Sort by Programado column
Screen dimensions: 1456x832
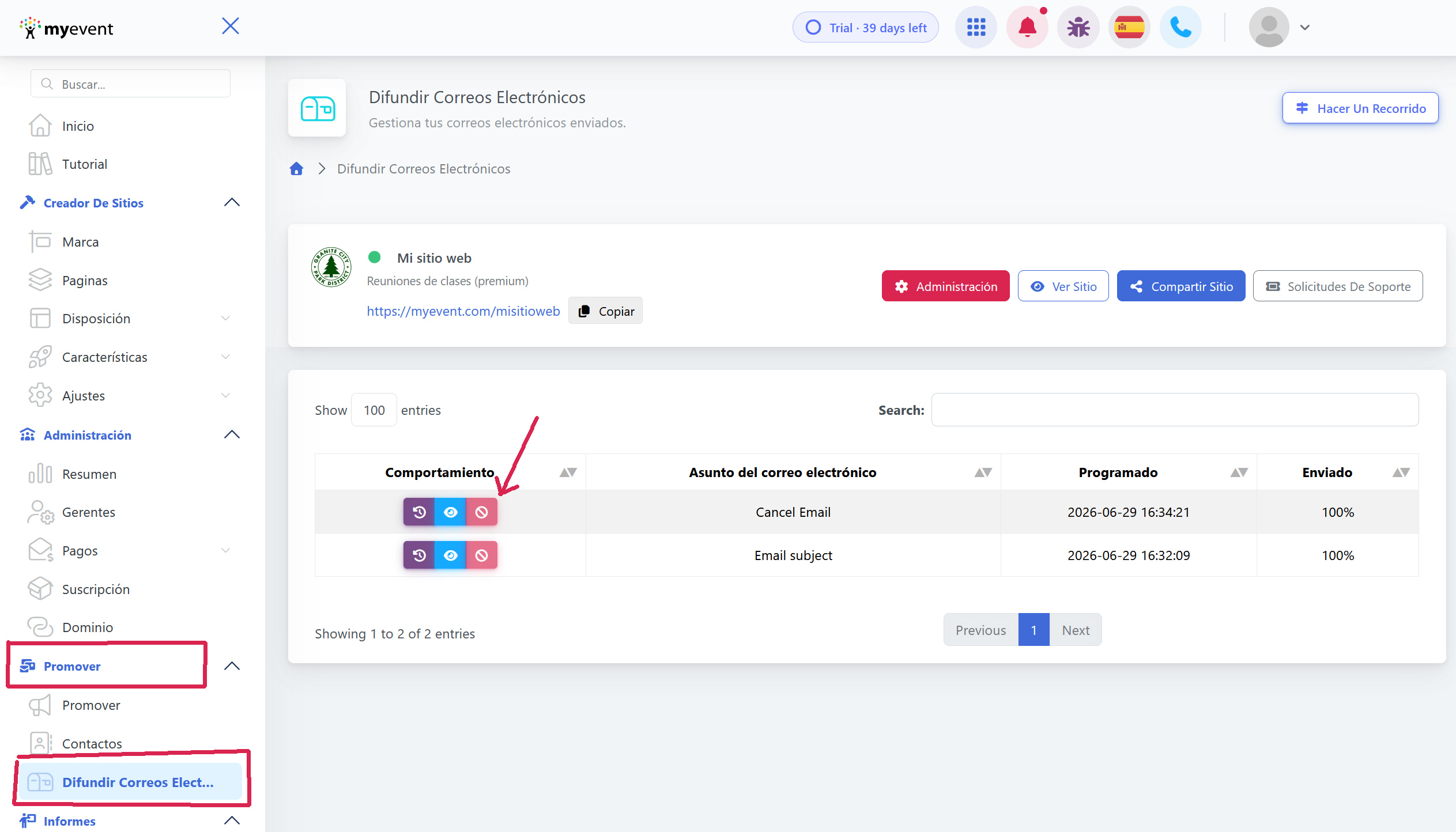point(1129,472)
